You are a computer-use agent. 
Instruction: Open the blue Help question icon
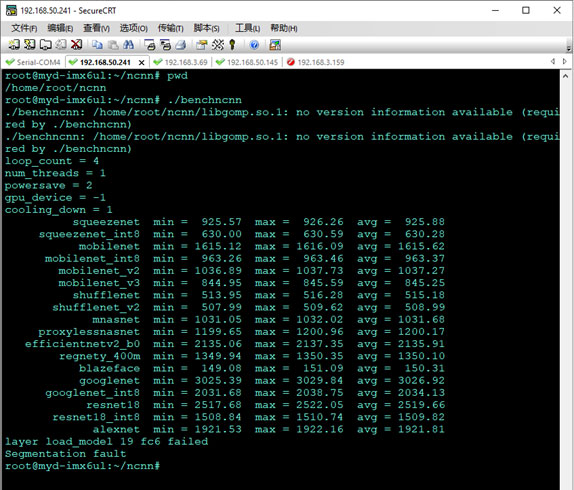click(254, 45)
